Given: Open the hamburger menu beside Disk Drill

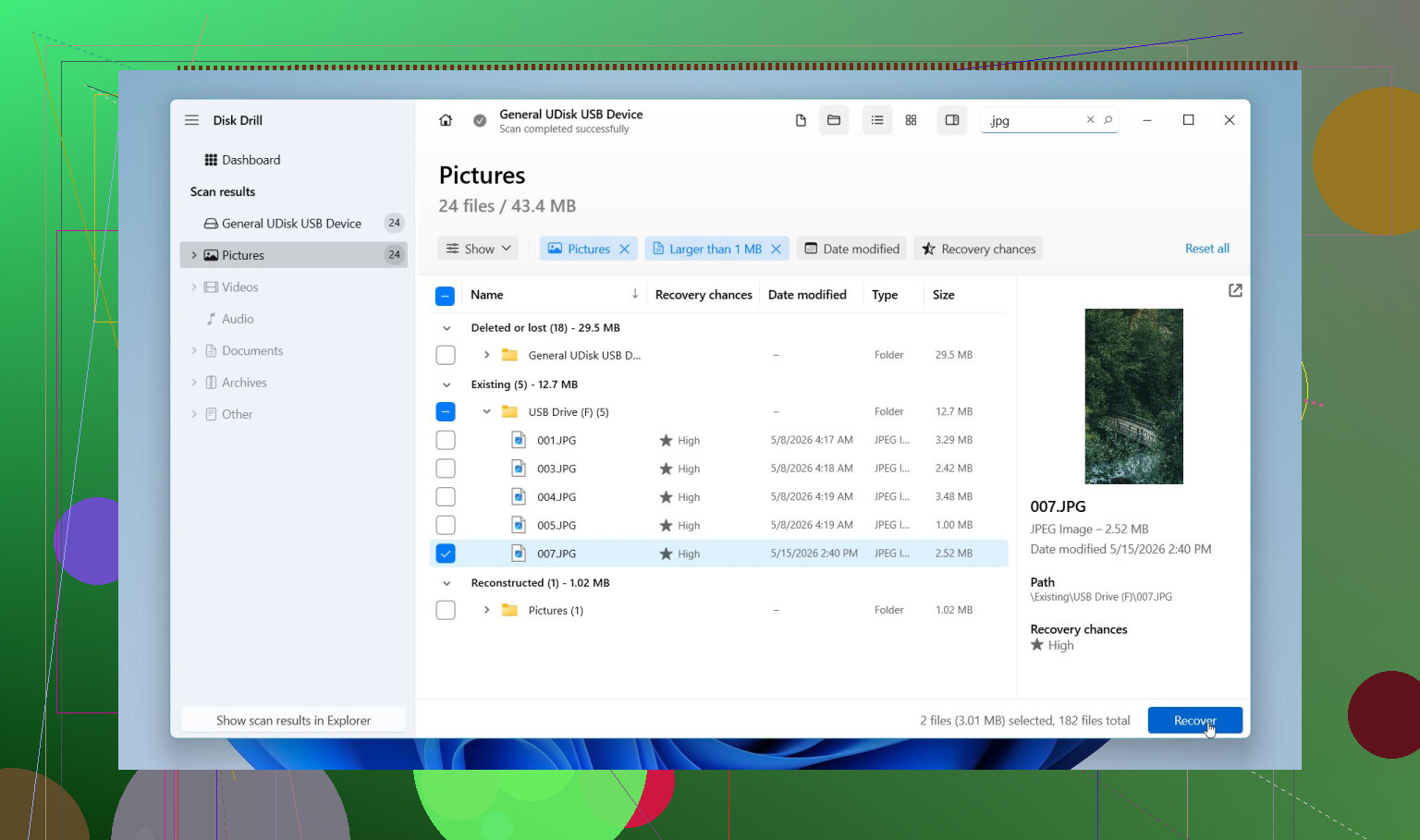Looking at the screenshot, I should [x=191, y=120].
